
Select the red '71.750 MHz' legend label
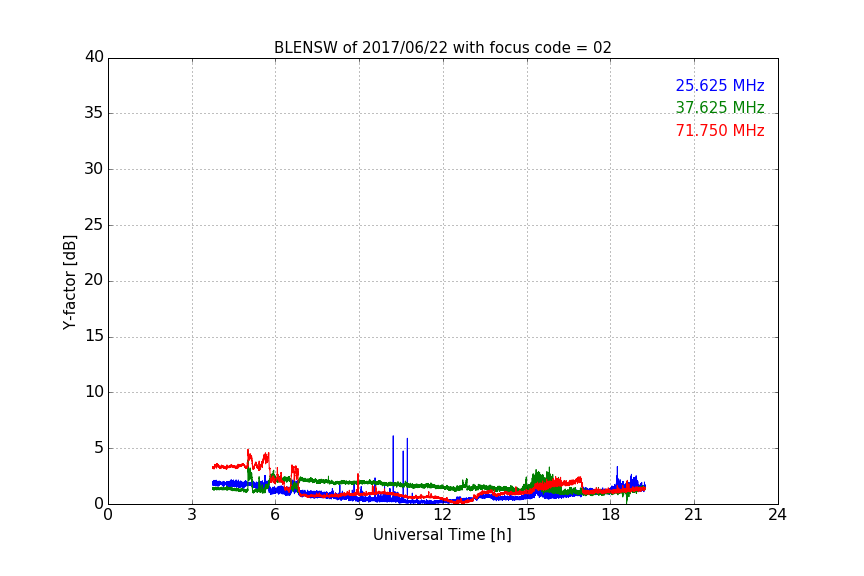[720, 131]
